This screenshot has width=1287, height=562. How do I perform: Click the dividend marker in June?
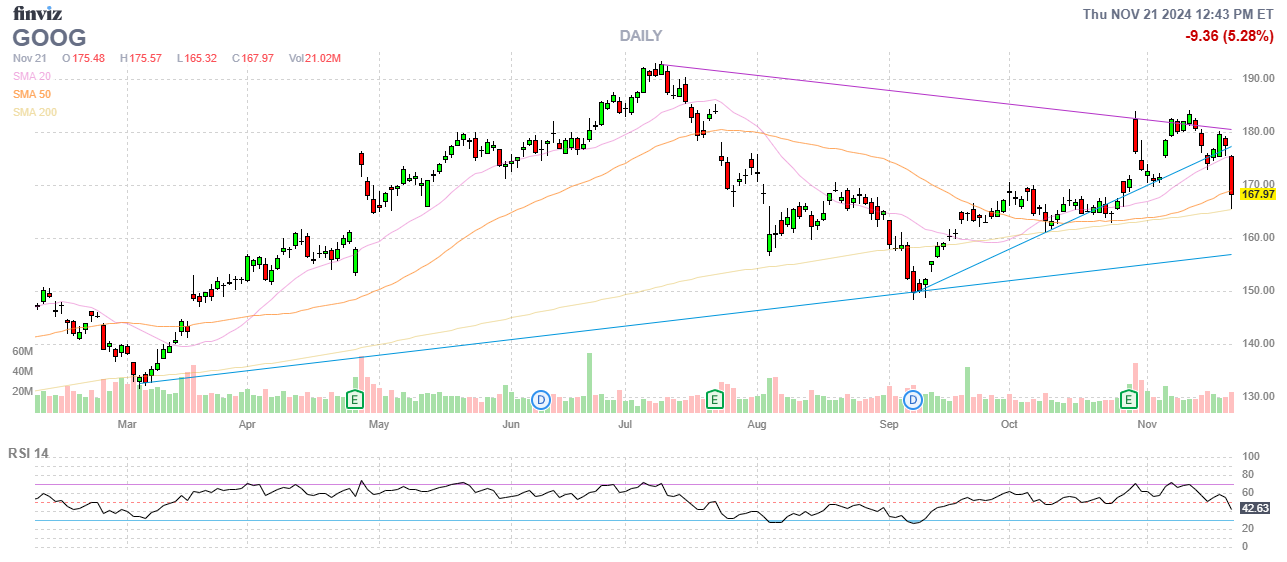coord(541,400)
